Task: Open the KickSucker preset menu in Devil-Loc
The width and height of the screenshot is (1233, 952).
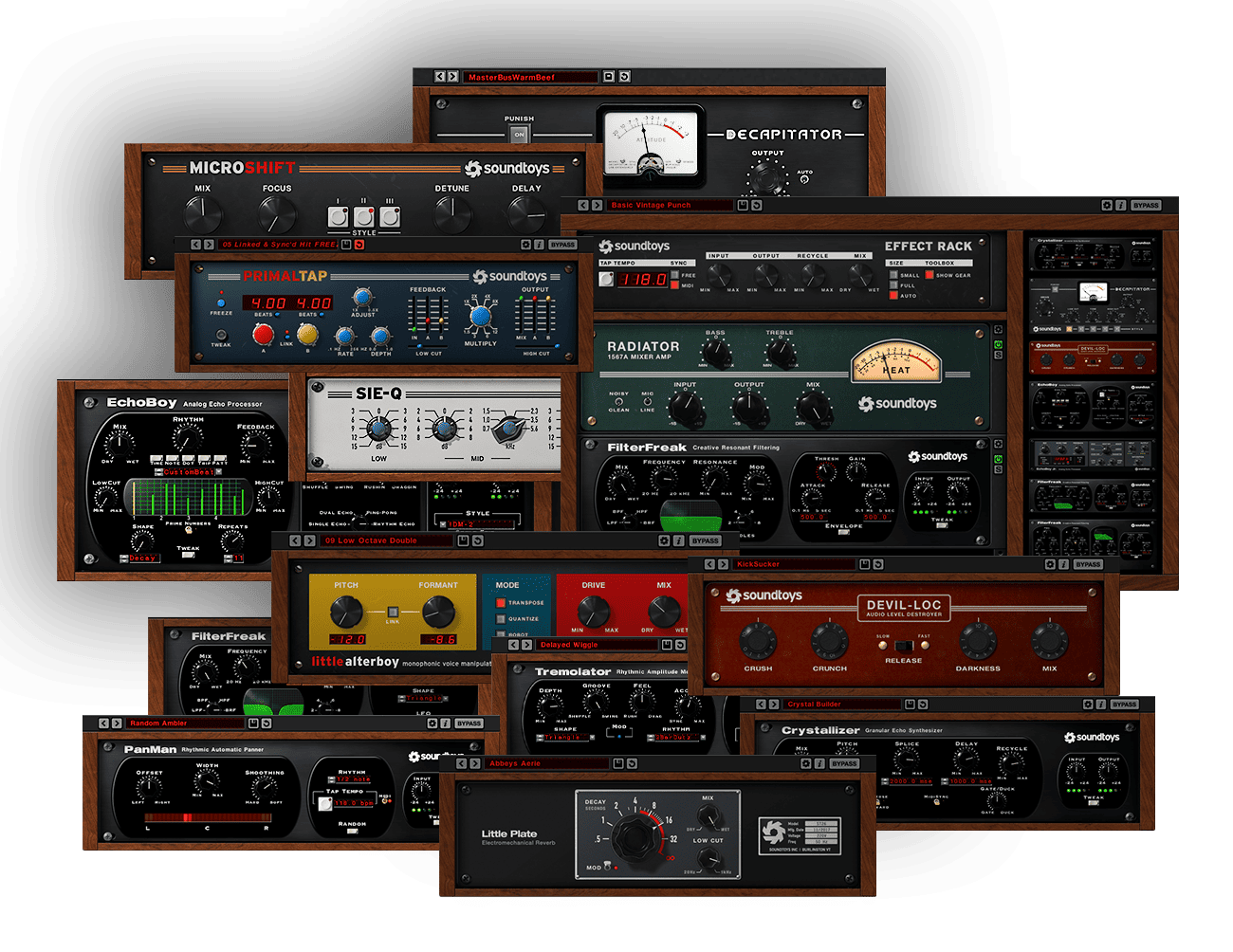Action: (x=795, y=564)
